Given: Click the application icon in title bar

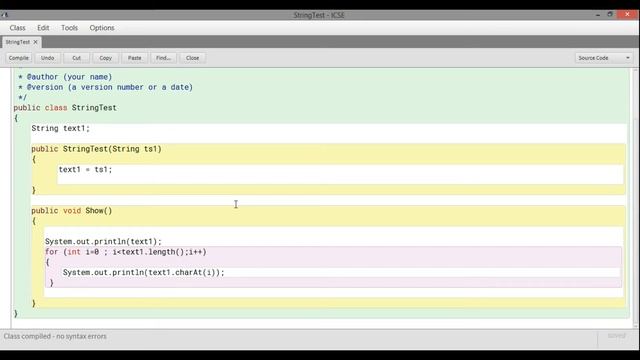Looking at the screenshot, I should 4,15.
